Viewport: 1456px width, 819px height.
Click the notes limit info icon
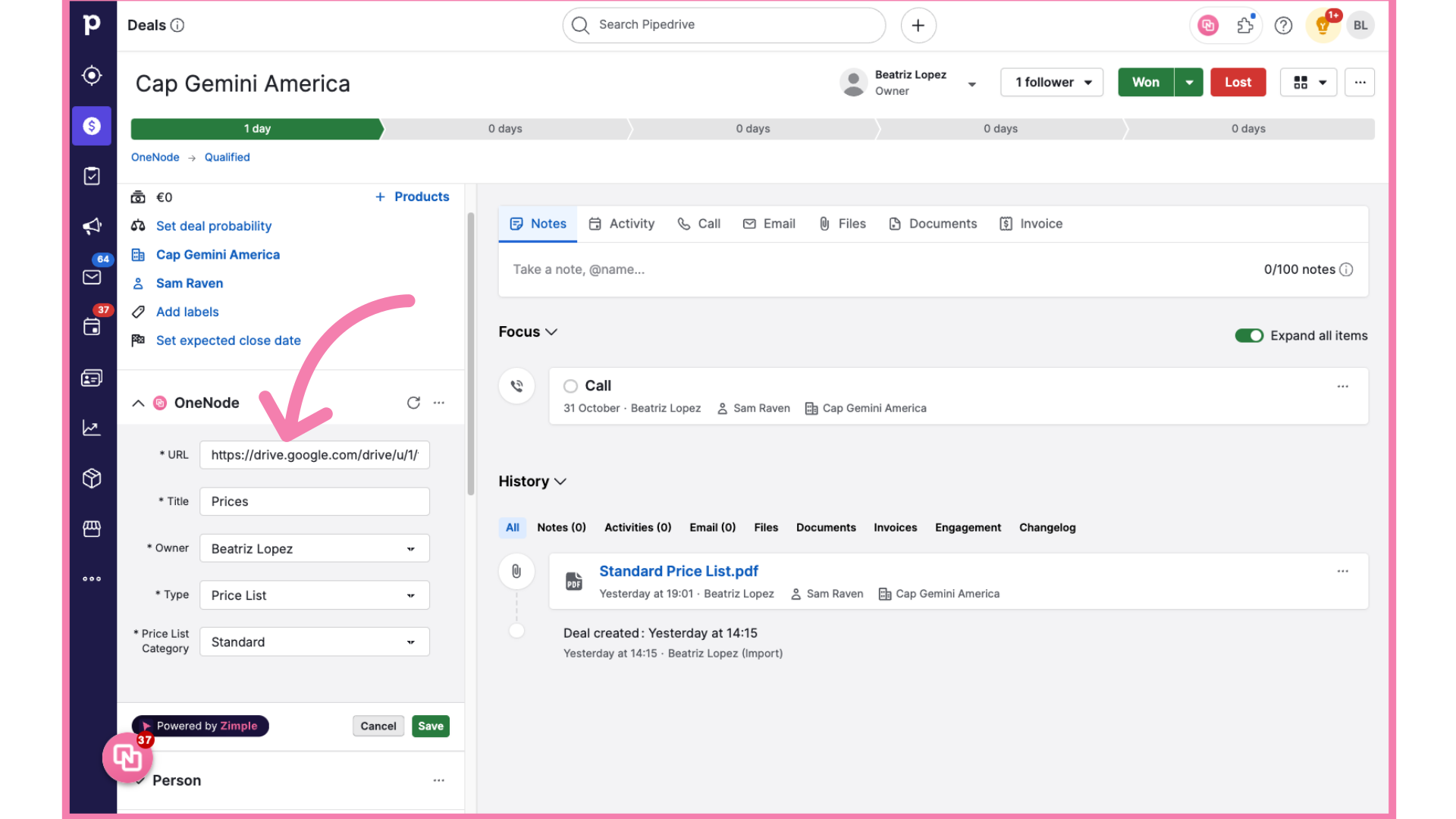click(x=1346, y=269)
